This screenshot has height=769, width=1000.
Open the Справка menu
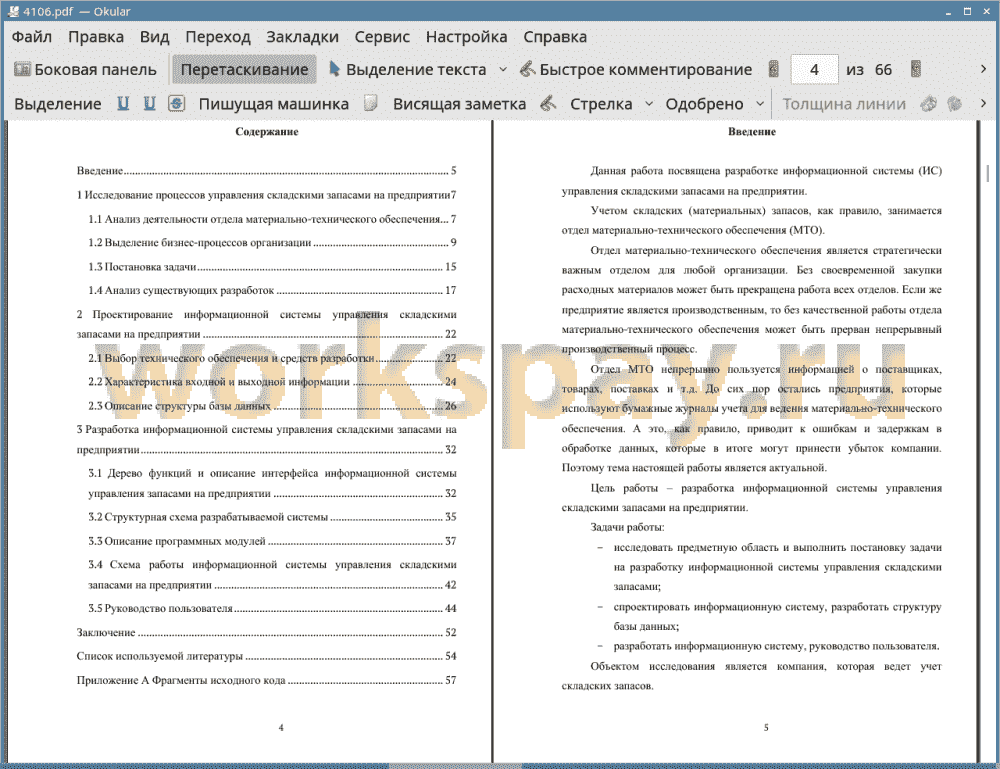tap(555, 37)
